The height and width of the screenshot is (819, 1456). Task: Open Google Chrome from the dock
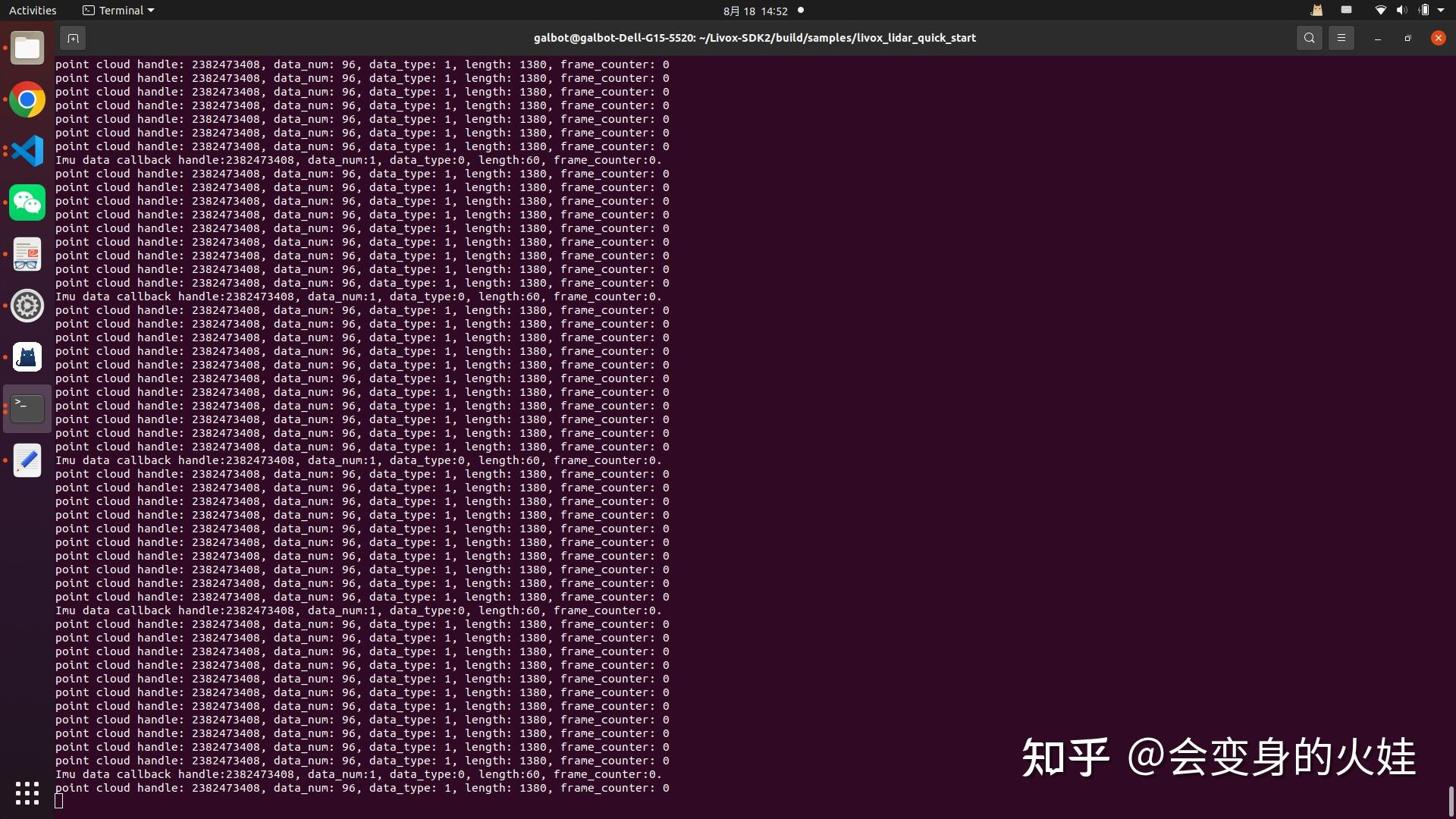(27, 99)
